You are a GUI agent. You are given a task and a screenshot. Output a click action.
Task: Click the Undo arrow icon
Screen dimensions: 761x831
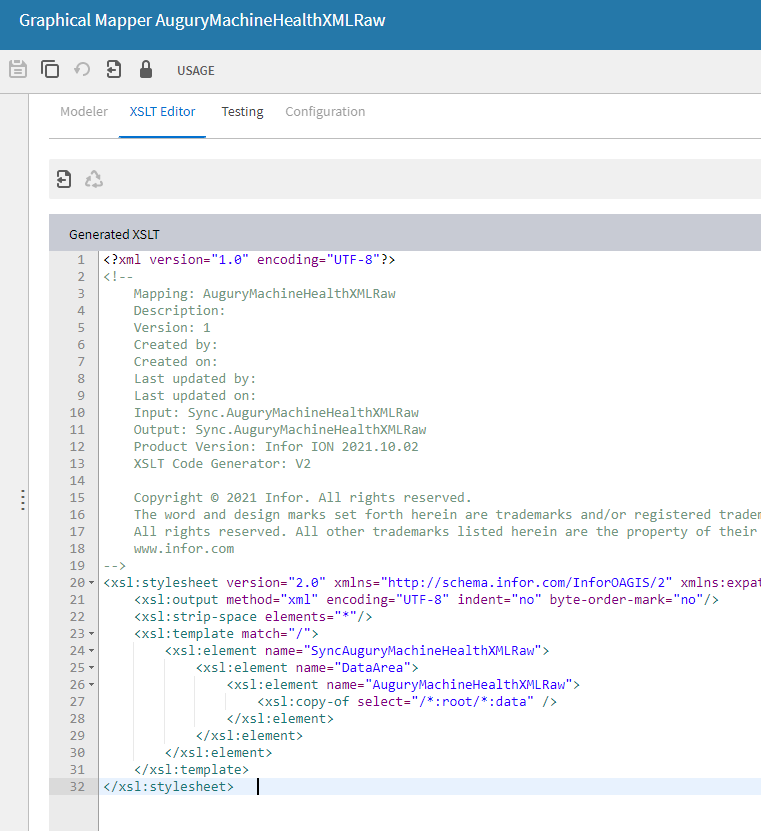coord(82,69)
